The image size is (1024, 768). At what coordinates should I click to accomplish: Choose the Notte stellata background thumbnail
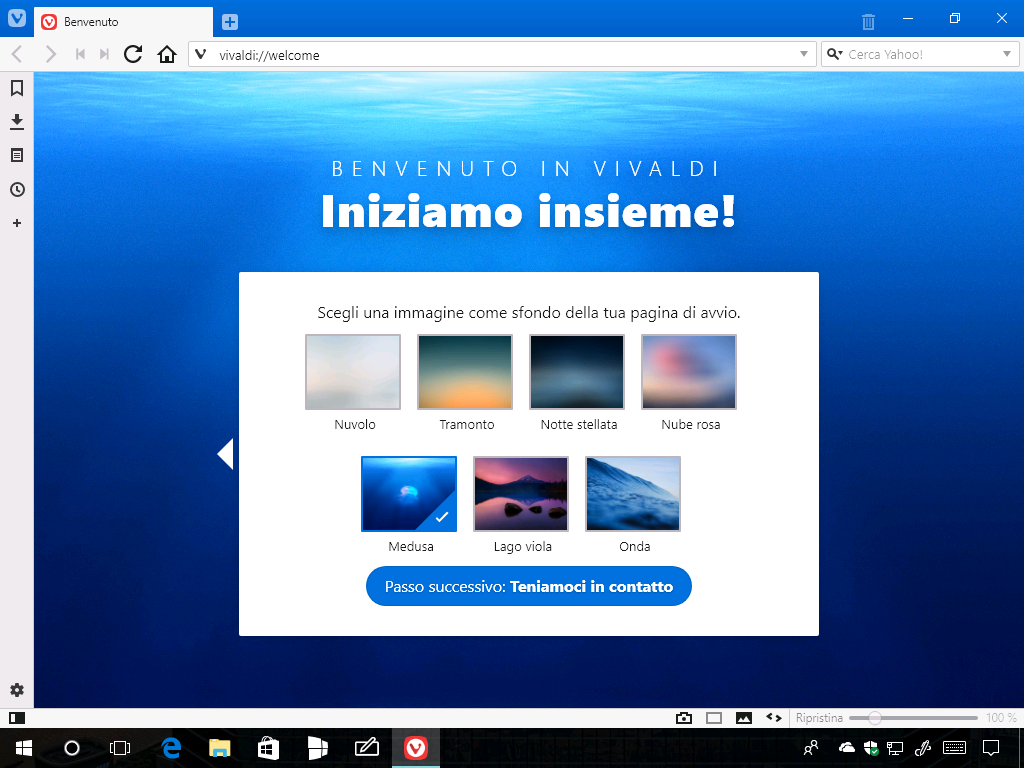tap(577, 372)
